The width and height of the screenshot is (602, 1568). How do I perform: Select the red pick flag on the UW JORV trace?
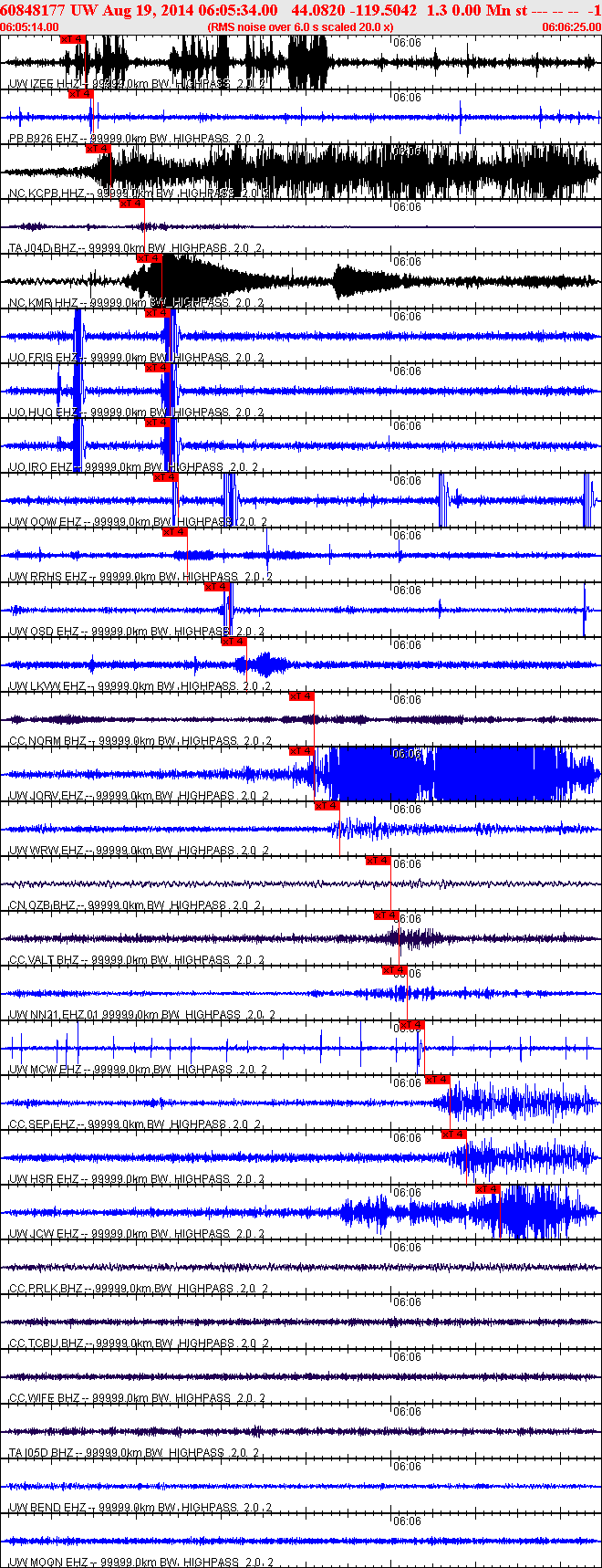pyautogui.click(x=302, y=751)
